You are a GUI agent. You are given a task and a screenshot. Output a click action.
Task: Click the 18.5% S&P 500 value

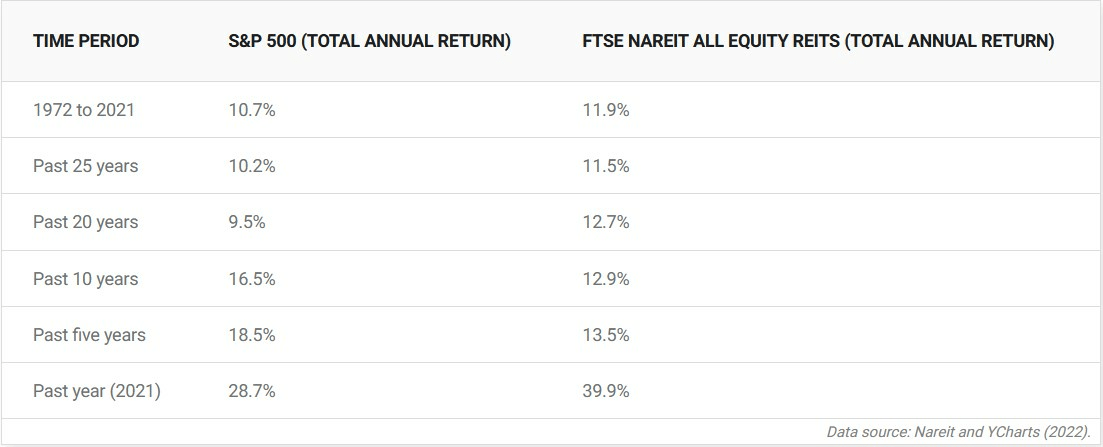click(252, 335)
